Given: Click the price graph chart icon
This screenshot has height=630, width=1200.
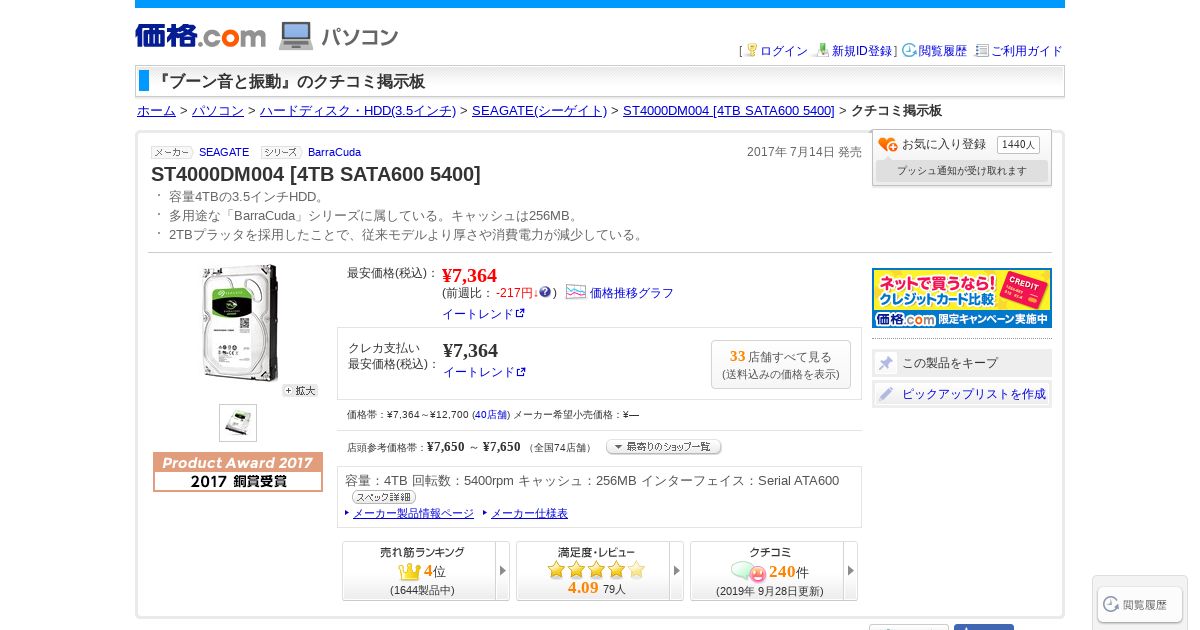Looking at the screenshot, I should [x=576, y=292].
